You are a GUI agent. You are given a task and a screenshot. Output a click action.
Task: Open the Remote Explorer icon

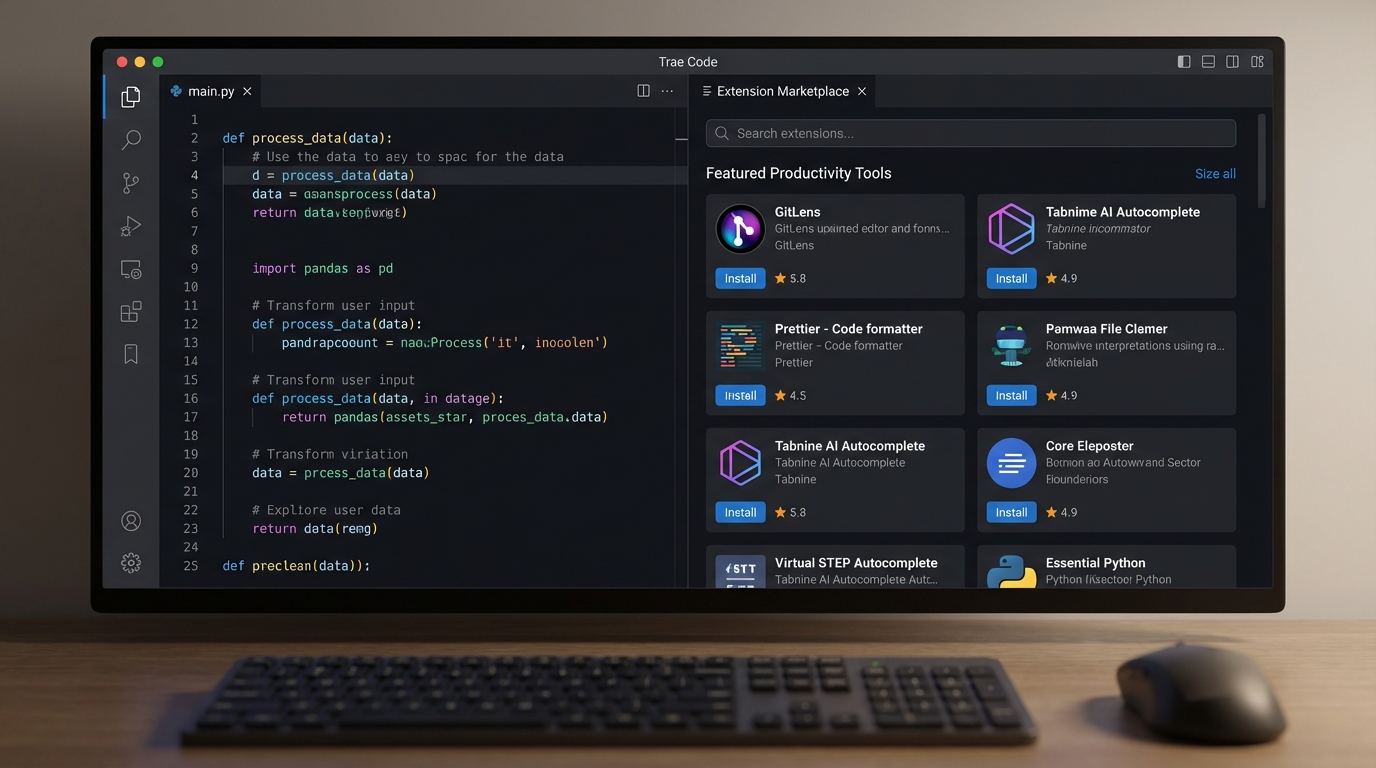(130, 268)
